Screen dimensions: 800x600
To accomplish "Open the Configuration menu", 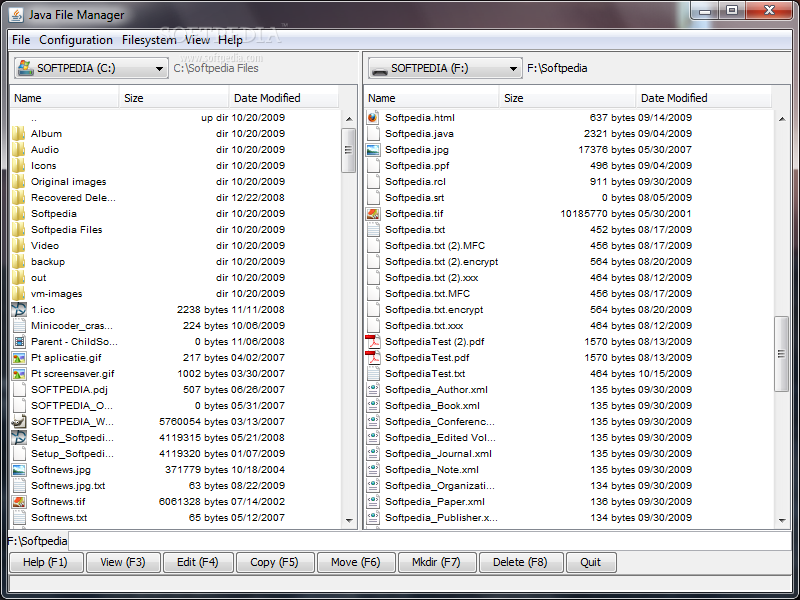I will tap(76, 40).
